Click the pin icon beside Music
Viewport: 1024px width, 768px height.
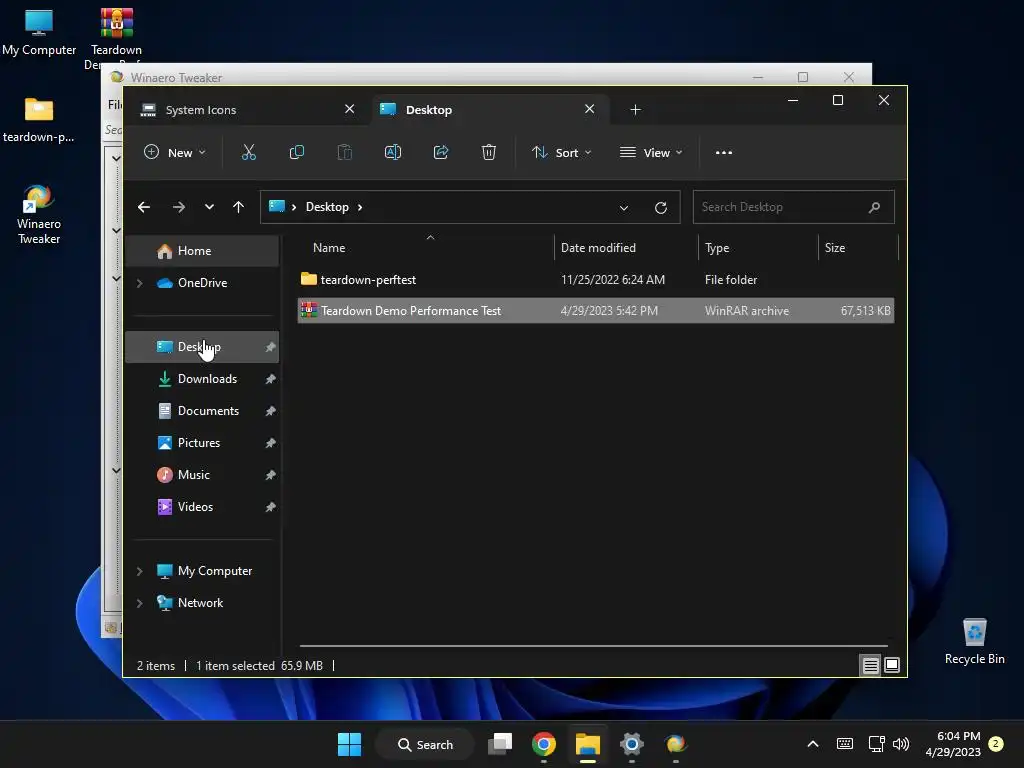270,475
